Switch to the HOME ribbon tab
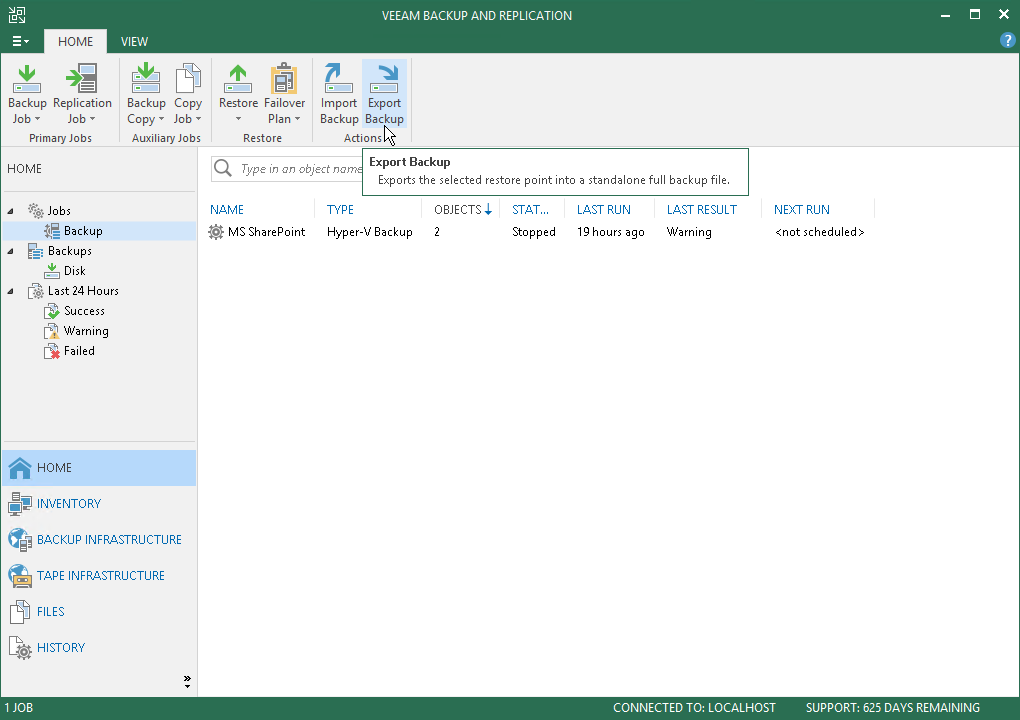The height and width of the screenshot is (720, 1020). [x=75, y=42]
